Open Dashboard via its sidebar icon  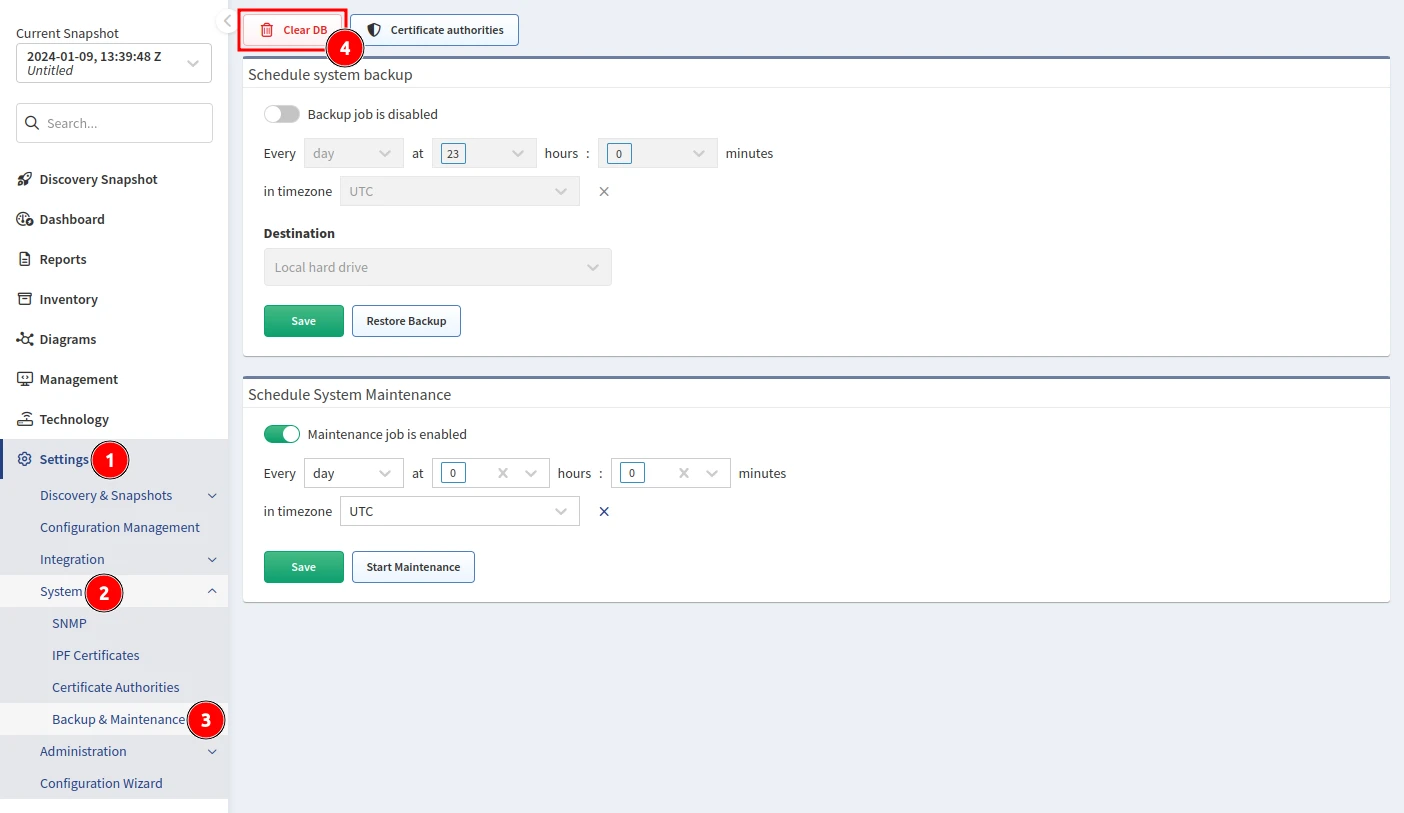pos(25,219)
